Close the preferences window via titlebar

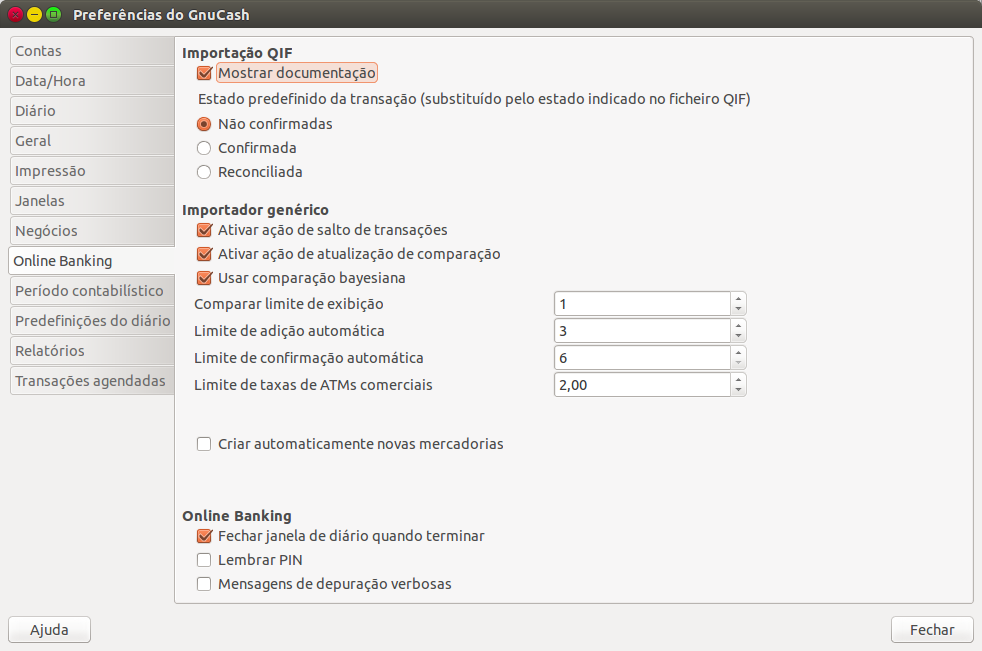click(x=15, y=15)
